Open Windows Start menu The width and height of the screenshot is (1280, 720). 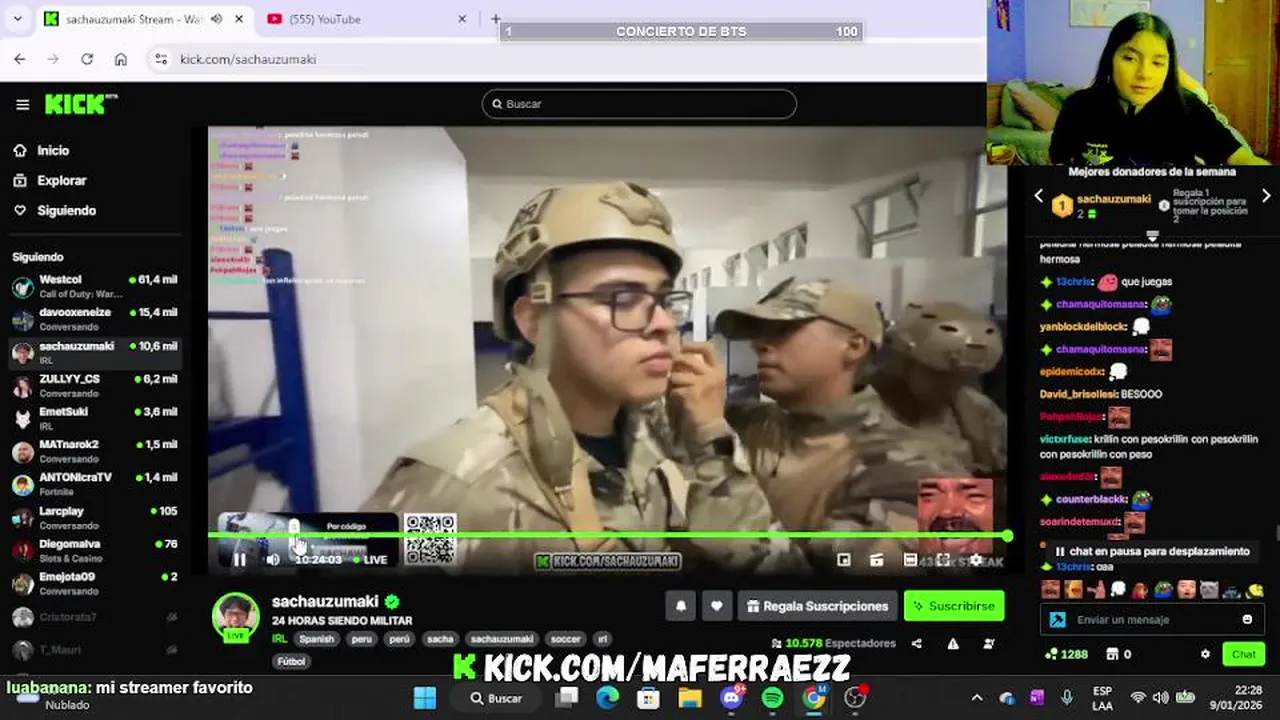[x=425, y=698]
